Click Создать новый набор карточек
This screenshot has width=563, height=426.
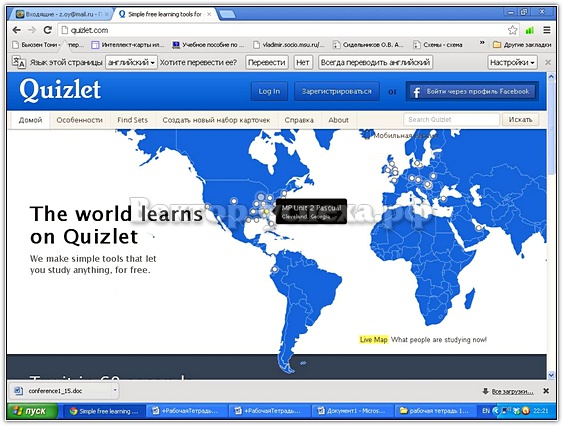[216, 120]
